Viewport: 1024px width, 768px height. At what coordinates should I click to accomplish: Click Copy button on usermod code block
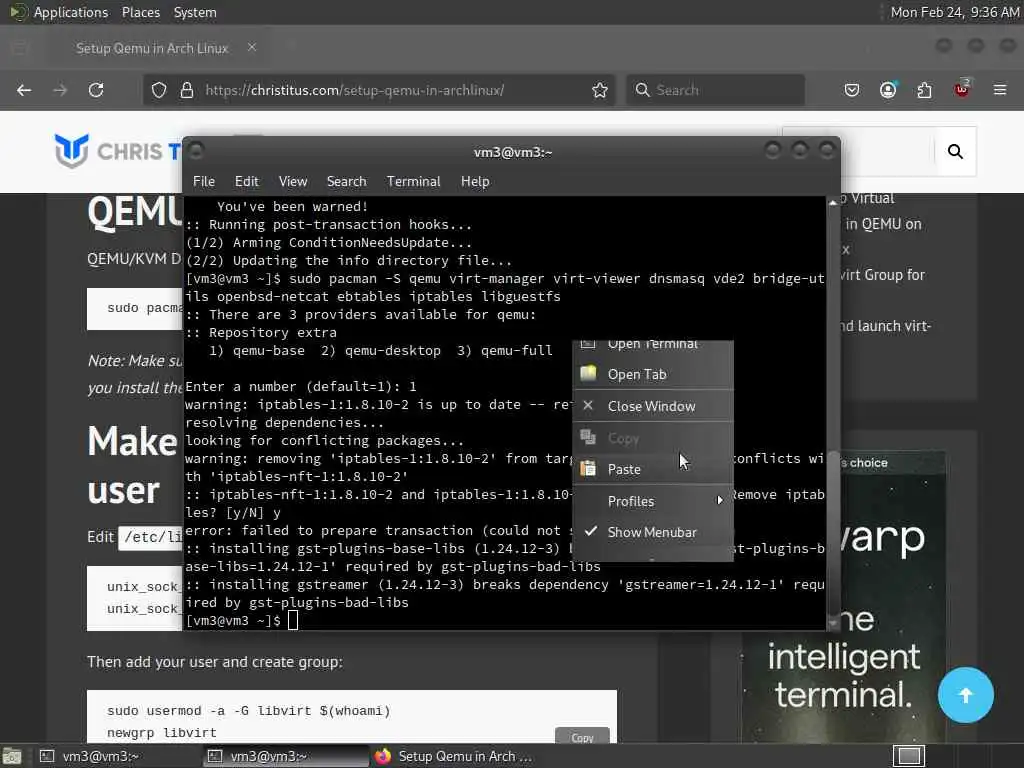pos(582,737)
